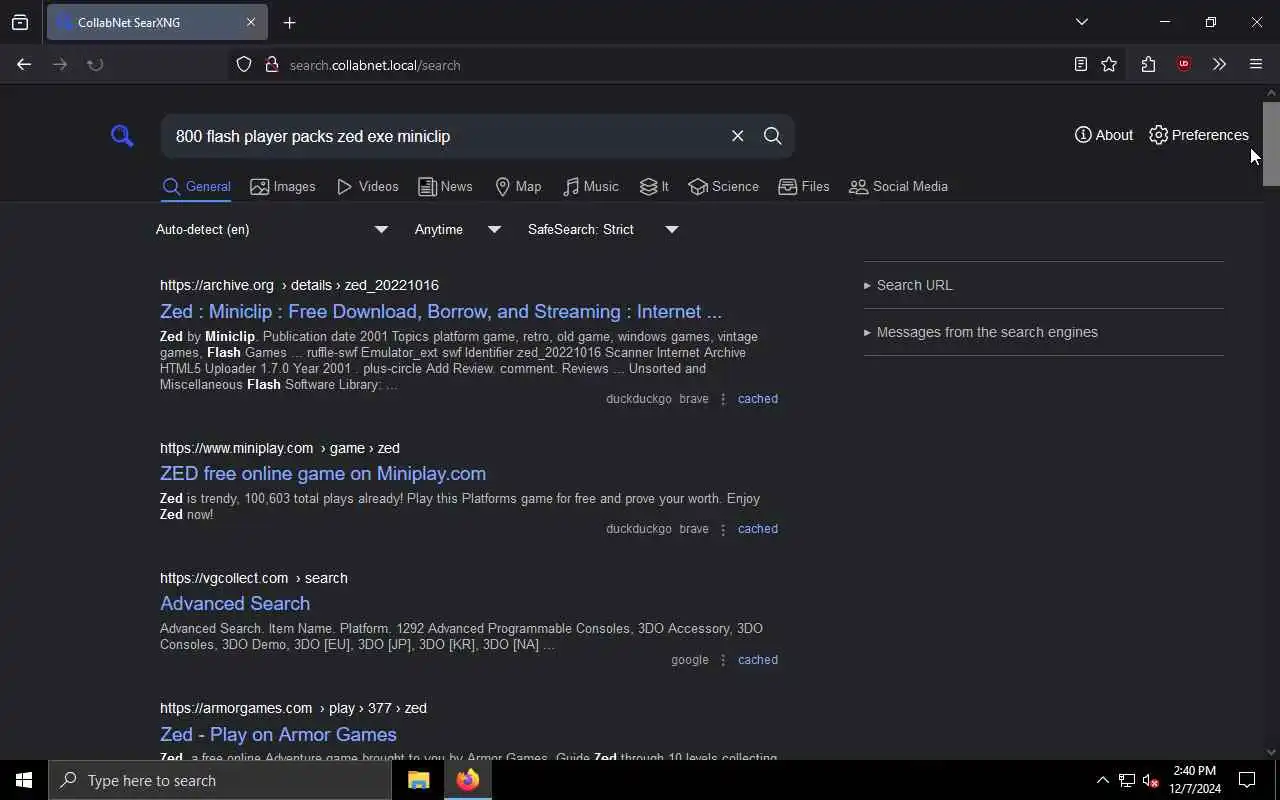Open site security padlock info
The image size is (1280, 800).
(x=271, y=65)
